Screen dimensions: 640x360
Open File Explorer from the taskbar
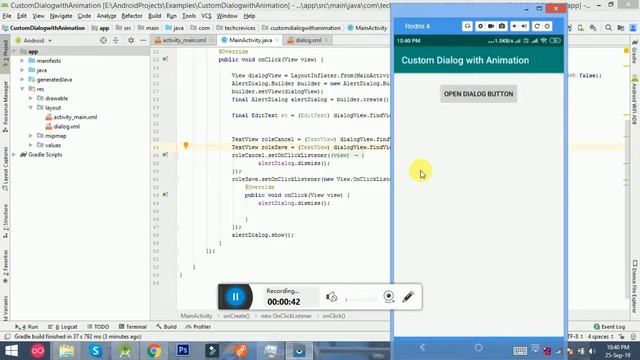(x=67, y=351)
